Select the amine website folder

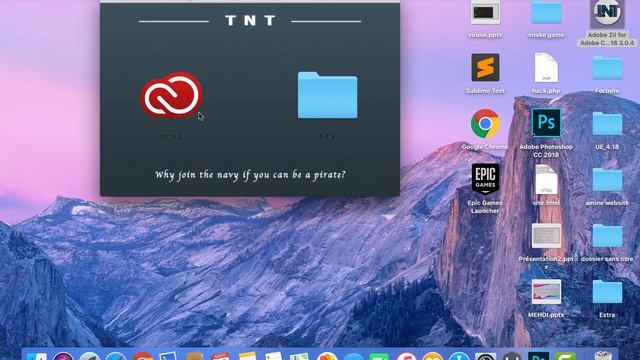coord(607,180)
